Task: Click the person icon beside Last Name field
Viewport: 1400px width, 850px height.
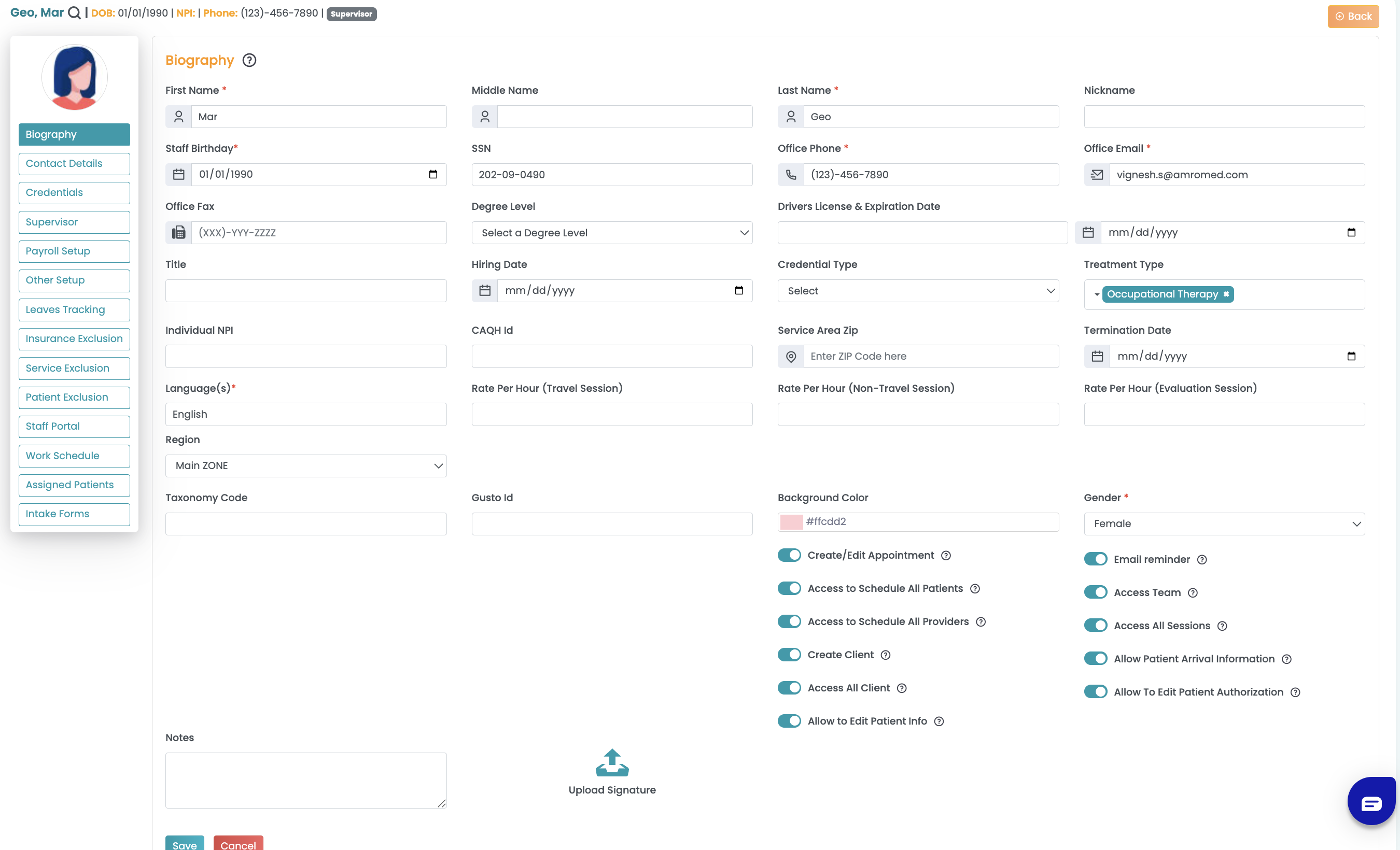Action: 791,117
